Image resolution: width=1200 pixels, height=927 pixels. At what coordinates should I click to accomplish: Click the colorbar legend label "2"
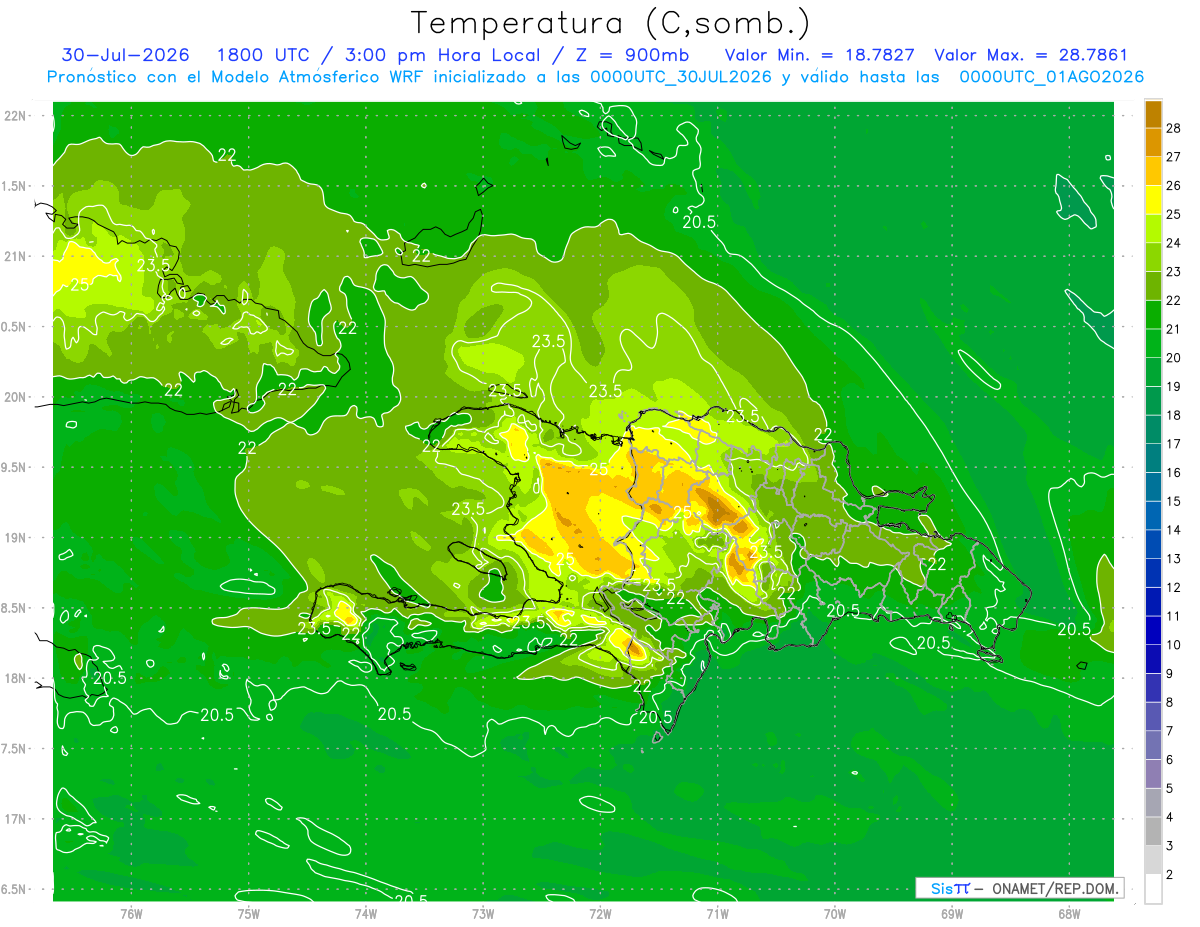coord(1171,874)
